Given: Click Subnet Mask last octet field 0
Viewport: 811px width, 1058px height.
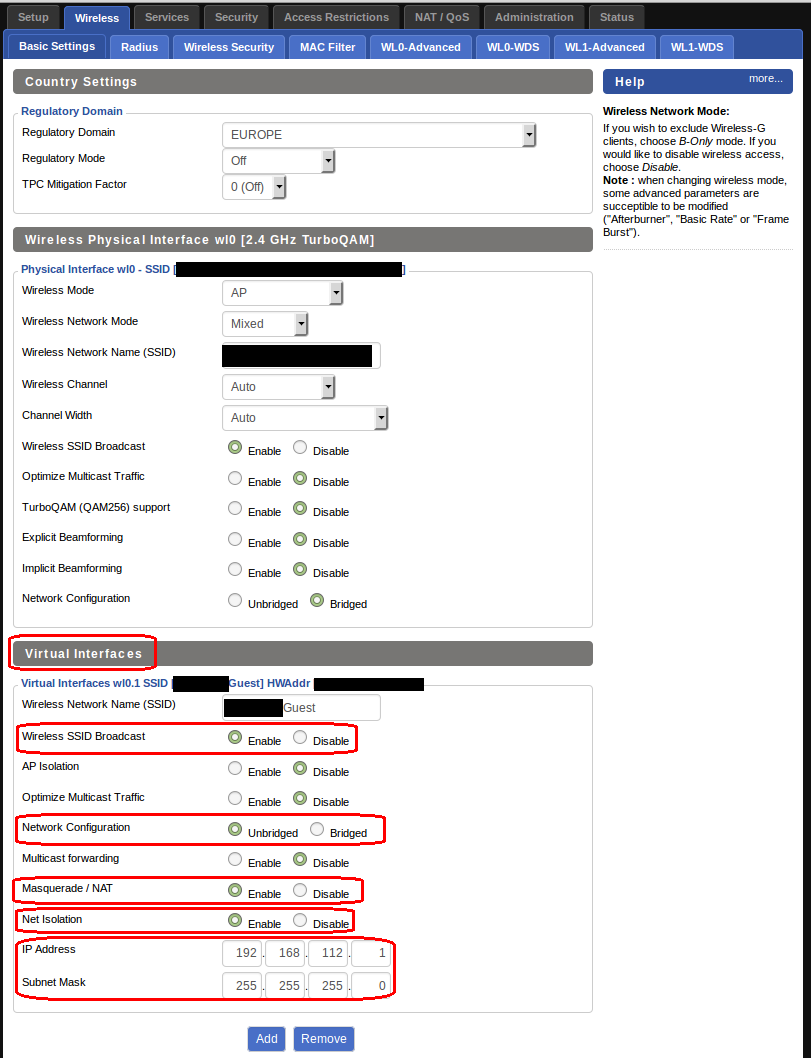Looking at the screenshot, I should click(371, 986).
